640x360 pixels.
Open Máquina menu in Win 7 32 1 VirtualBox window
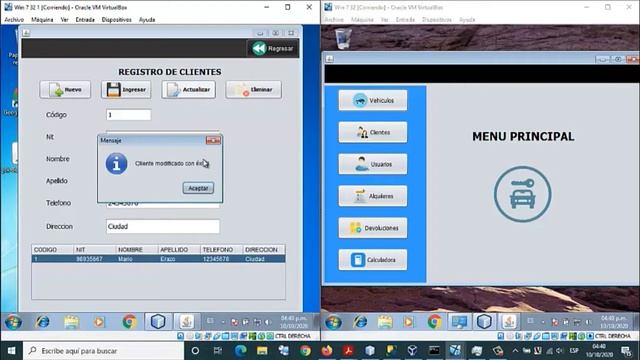click(x=42, y=20)
